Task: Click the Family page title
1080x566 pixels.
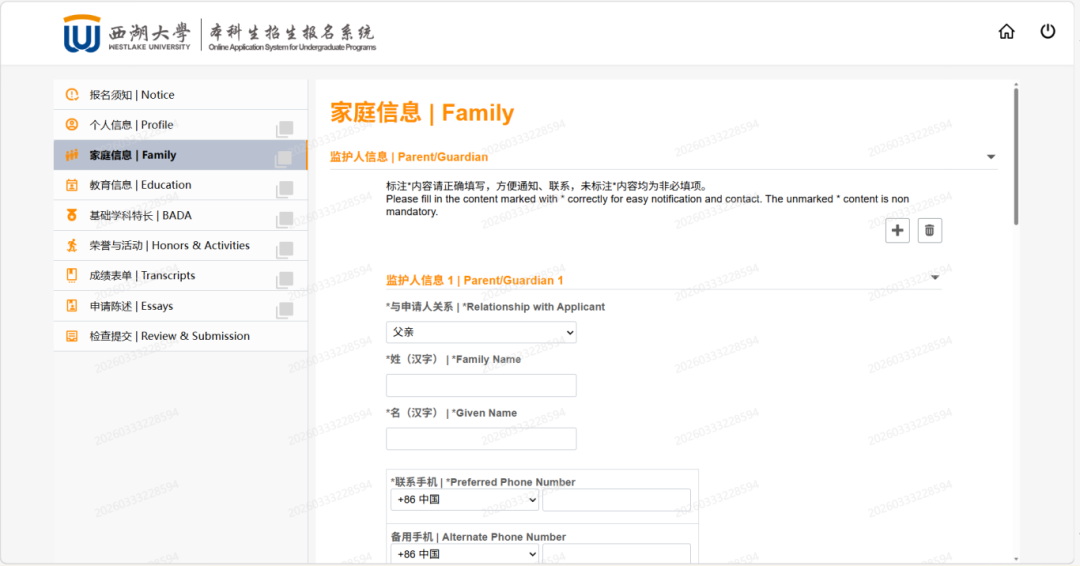Action: tap(422, 112)
